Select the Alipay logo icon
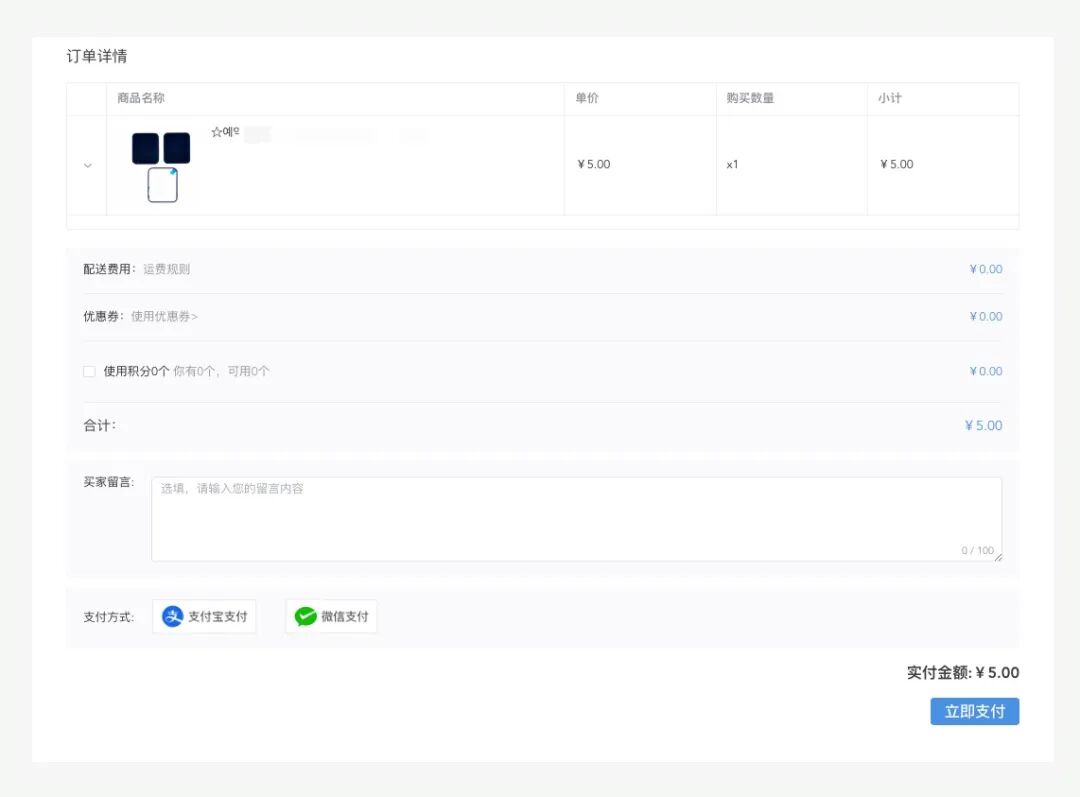The image size is (1080, 797). [172, 616]
